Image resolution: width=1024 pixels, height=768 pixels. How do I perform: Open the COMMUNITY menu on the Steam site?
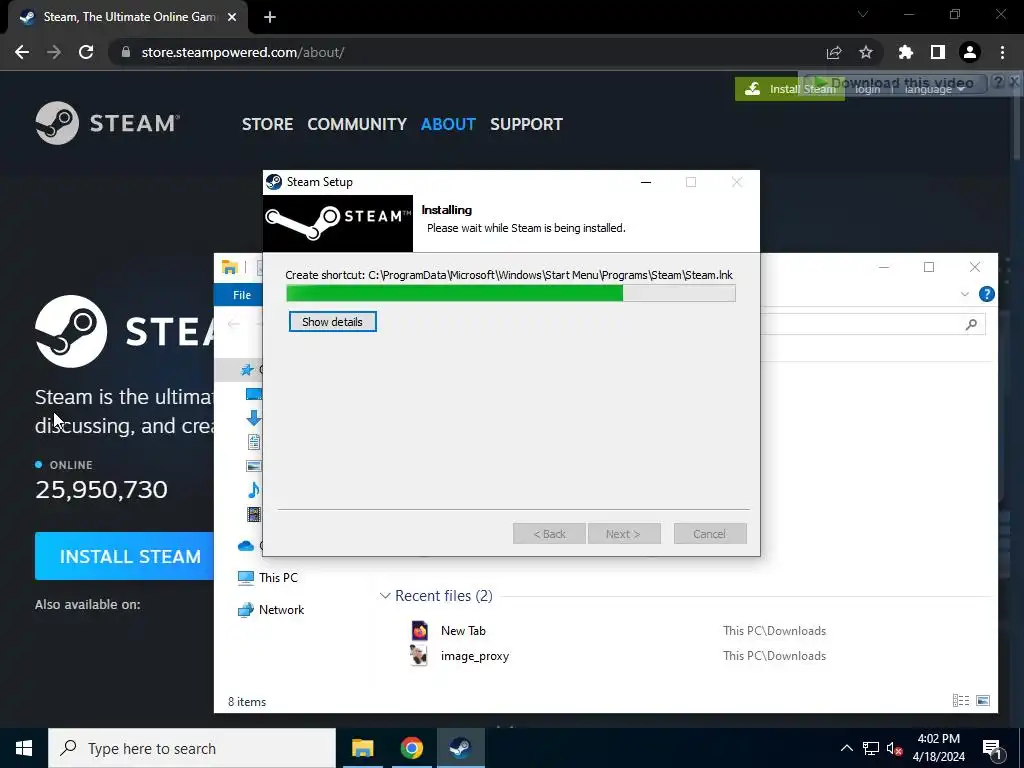pos(357,124)
